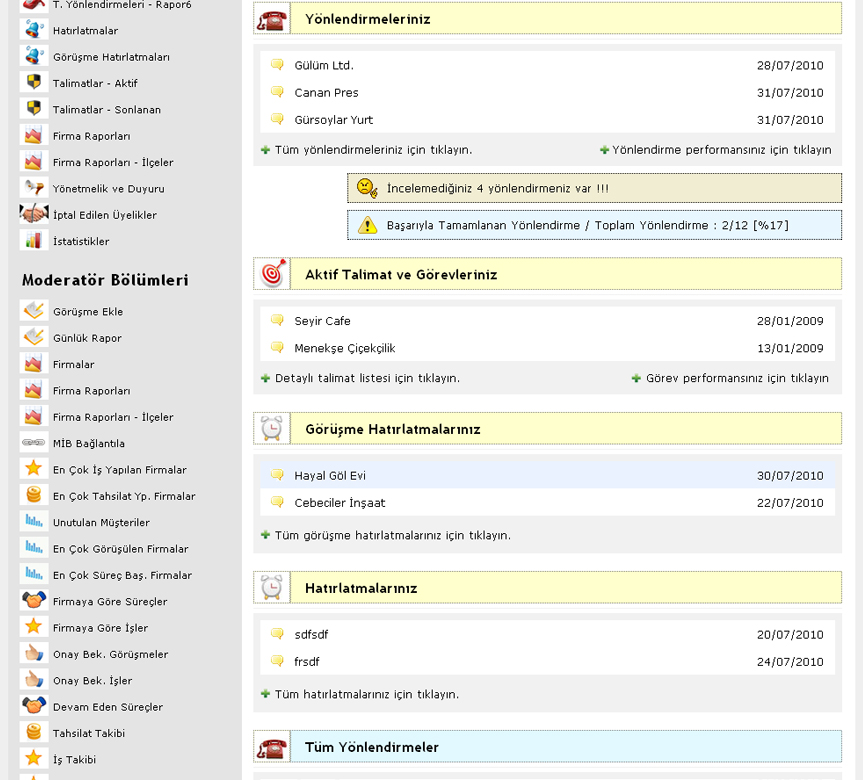Open Görüşme Ekle in the moderator menu
Screen dimensions: 863x780
pyautogui.click(x=88, y=311)
